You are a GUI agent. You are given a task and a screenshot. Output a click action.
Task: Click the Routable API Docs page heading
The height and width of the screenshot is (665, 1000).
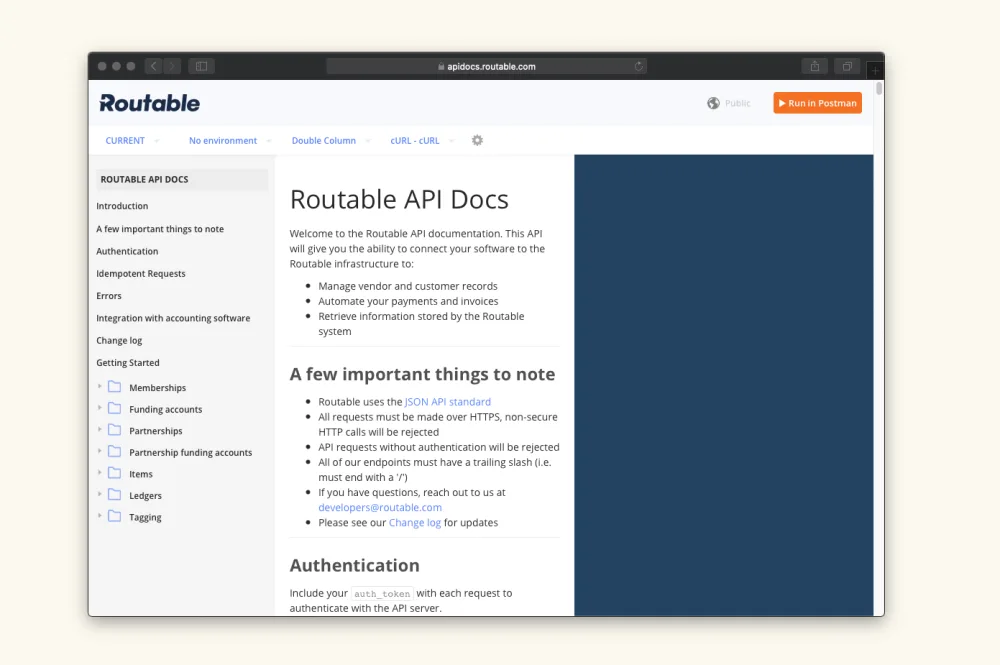(x=399, y=200)
